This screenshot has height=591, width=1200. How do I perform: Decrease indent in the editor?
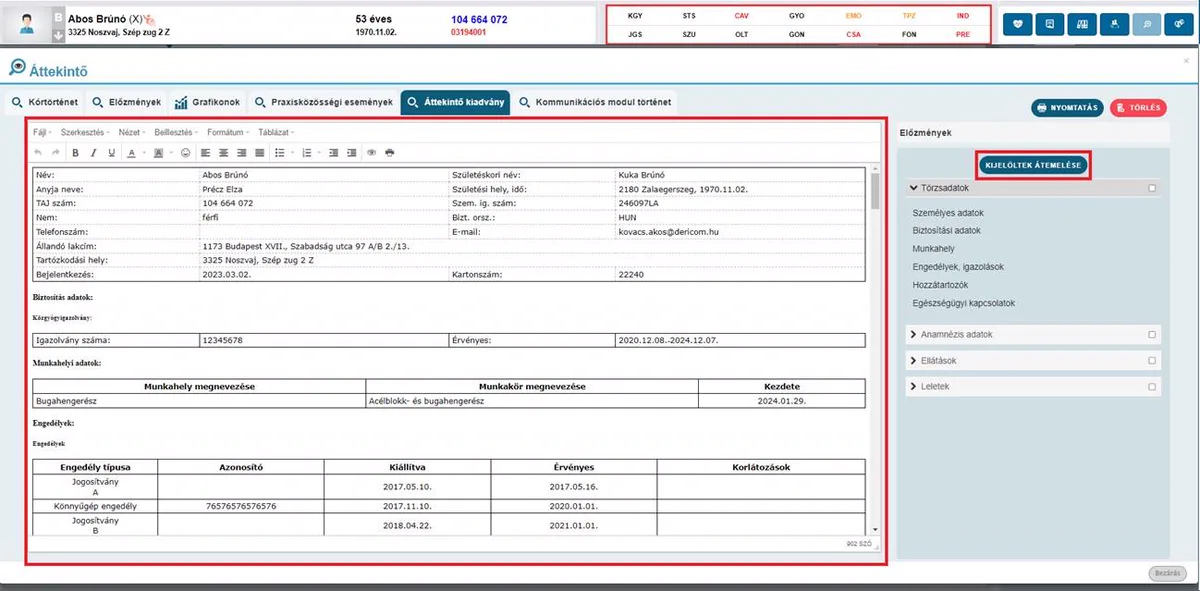pyautogui.click(x=333, y=153)
